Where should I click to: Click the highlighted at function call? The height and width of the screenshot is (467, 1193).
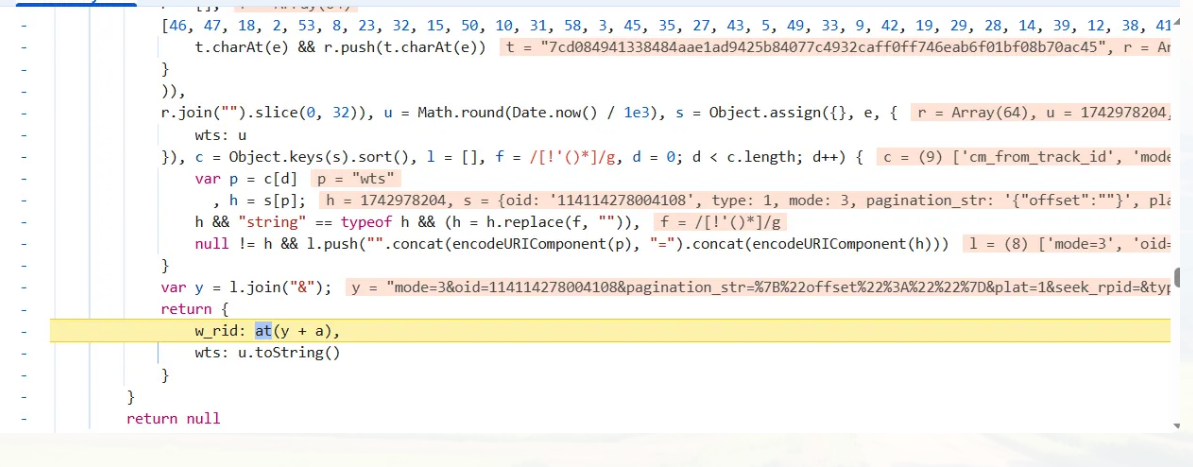pos(264,331)
